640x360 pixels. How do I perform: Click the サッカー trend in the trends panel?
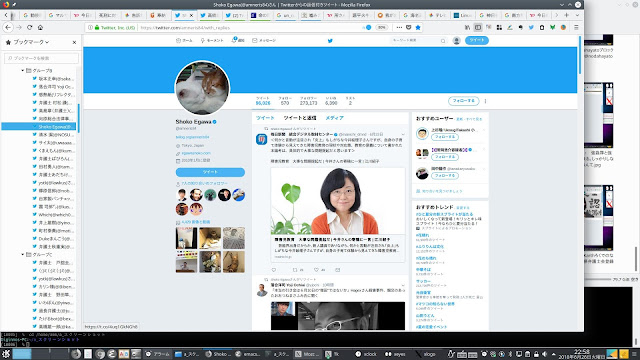(423, 281)
